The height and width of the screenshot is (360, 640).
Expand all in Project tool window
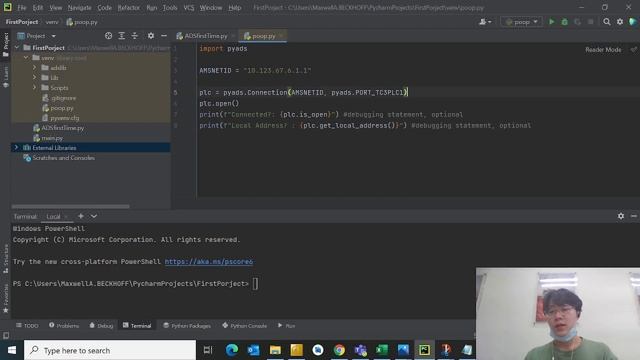pos(122,36)
